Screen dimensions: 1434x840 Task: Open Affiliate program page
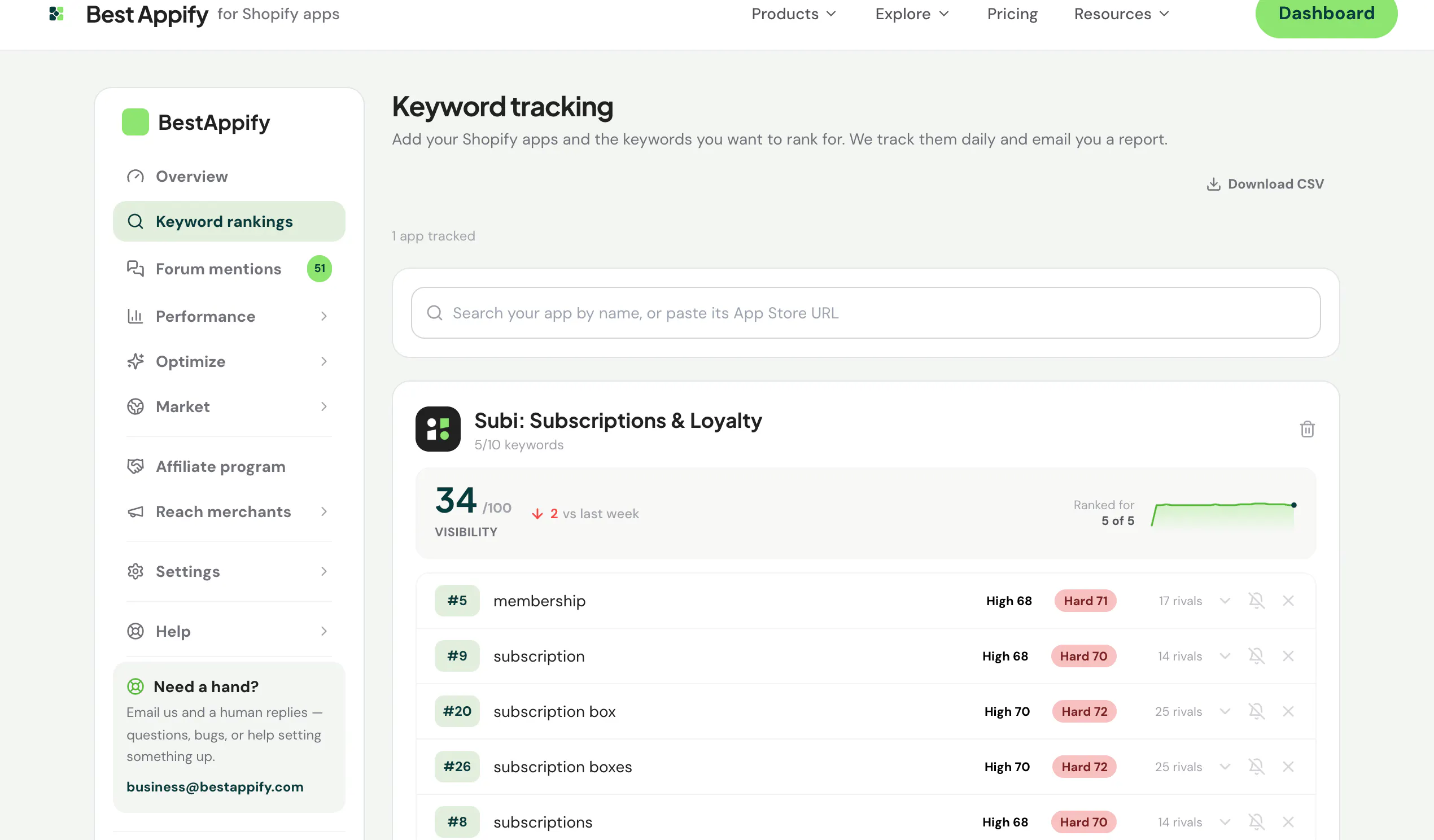pos(221,467)
